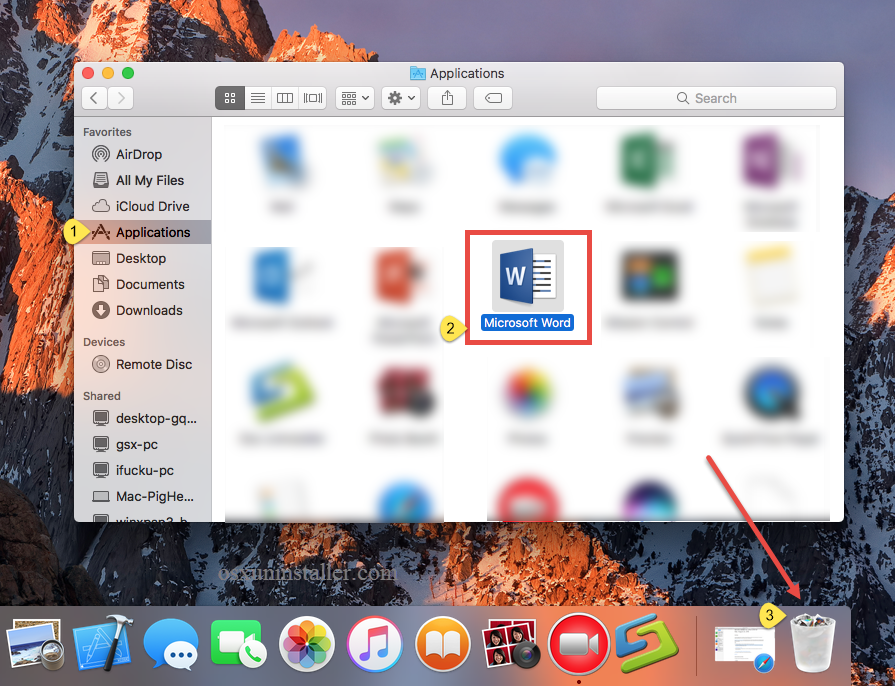This screenshot has height=686, width=895.
Task: Open Xcode from the Dock
Action: (102, 645)
